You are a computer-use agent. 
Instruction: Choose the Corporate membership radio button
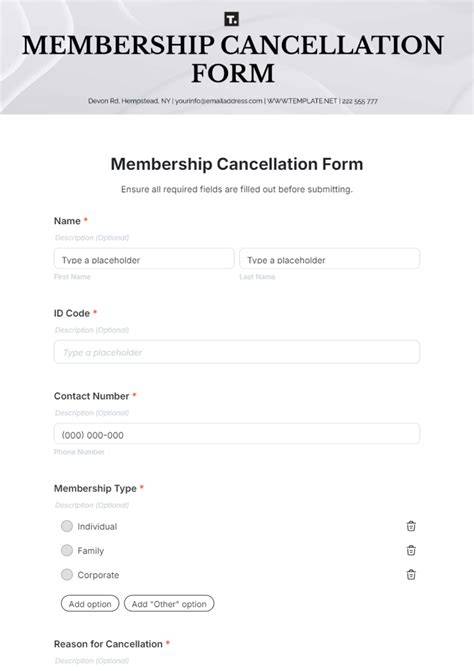tap(67, 574)
